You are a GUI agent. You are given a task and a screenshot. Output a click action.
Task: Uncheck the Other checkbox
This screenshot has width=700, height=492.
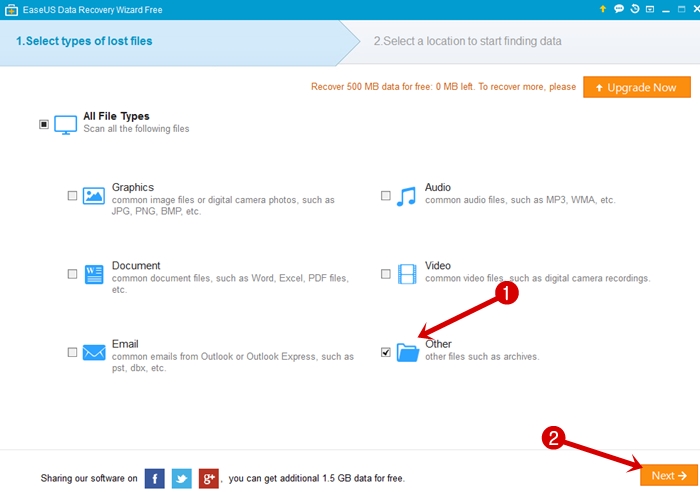386,352
